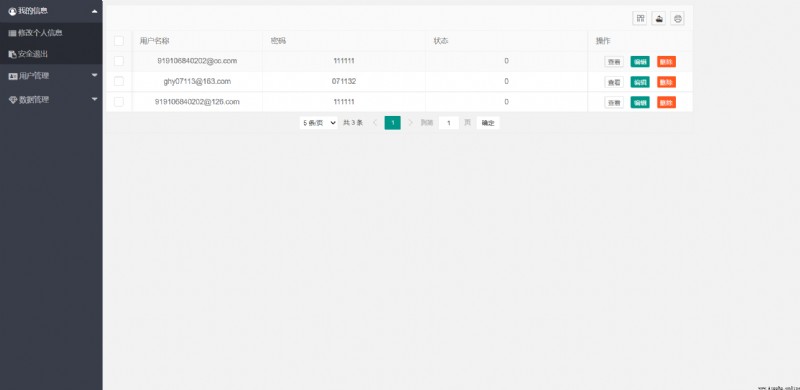The width and height of the screenshot is (800, 390).
Task: Click the 状态 column header
Action: (x=507, y=41)
